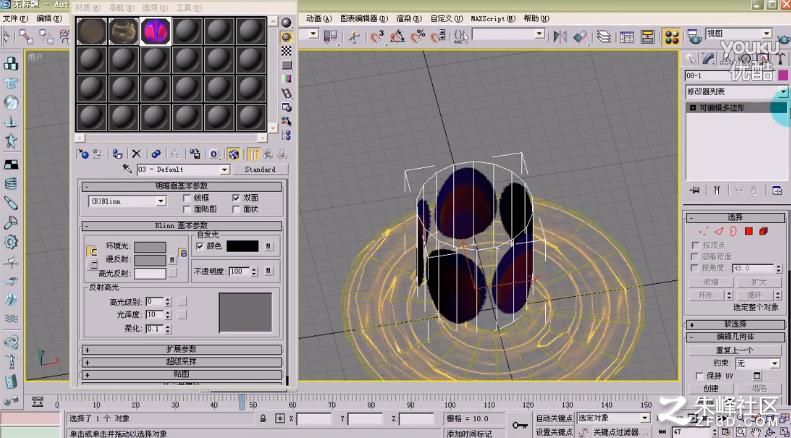Click Material Effects Channel icon

(214, 154)
